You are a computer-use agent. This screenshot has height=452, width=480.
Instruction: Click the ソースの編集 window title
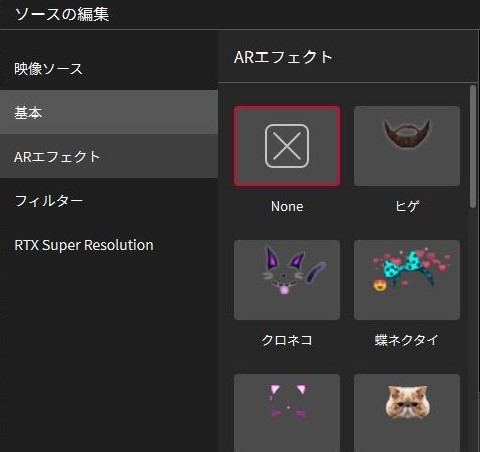[x=62, y=14]
